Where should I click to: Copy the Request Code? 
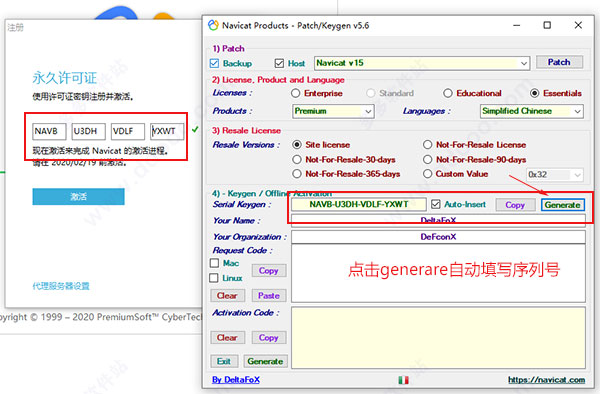pos(269,271)
